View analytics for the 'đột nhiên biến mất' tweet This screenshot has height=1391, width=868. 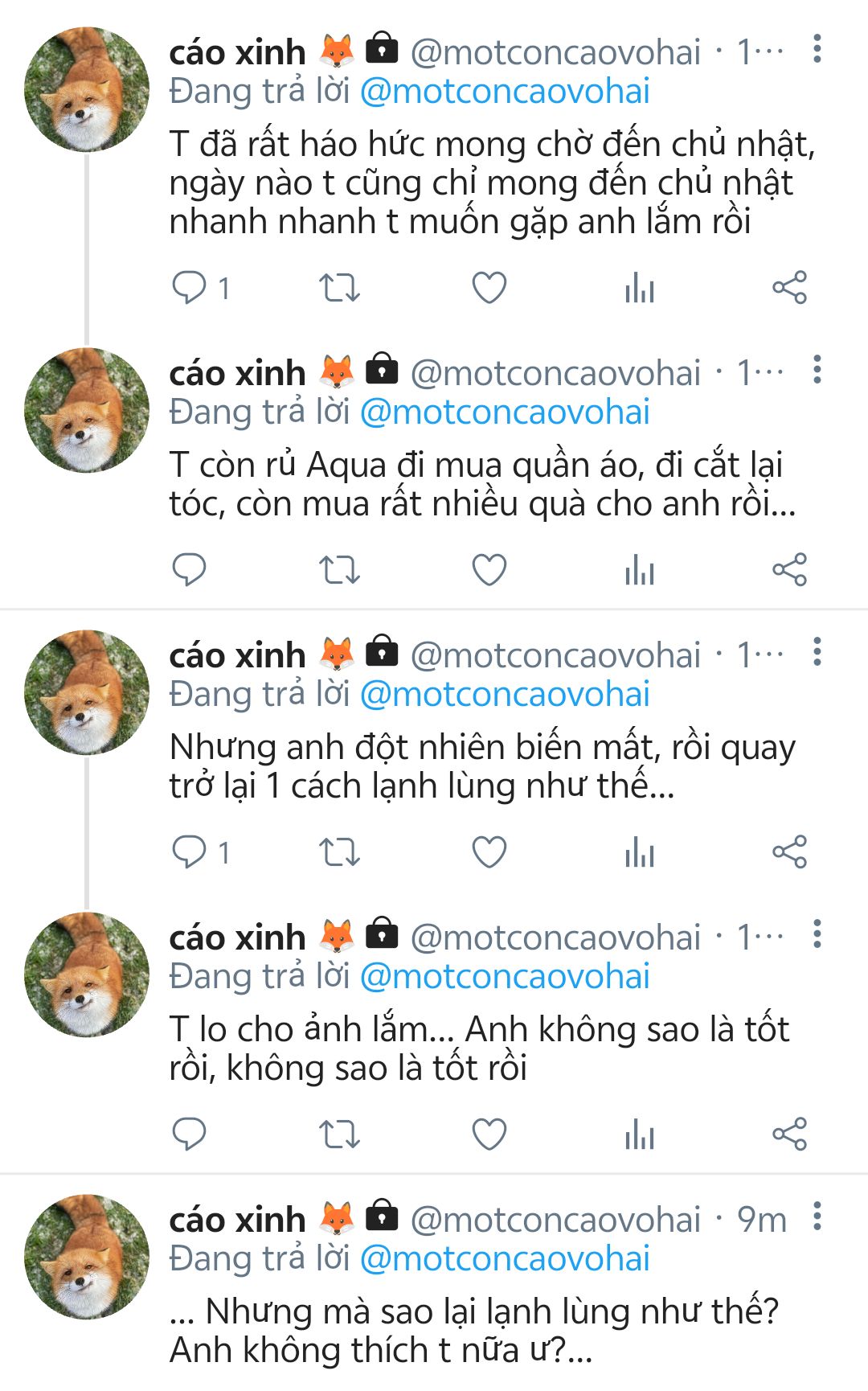tap(640, 852)
